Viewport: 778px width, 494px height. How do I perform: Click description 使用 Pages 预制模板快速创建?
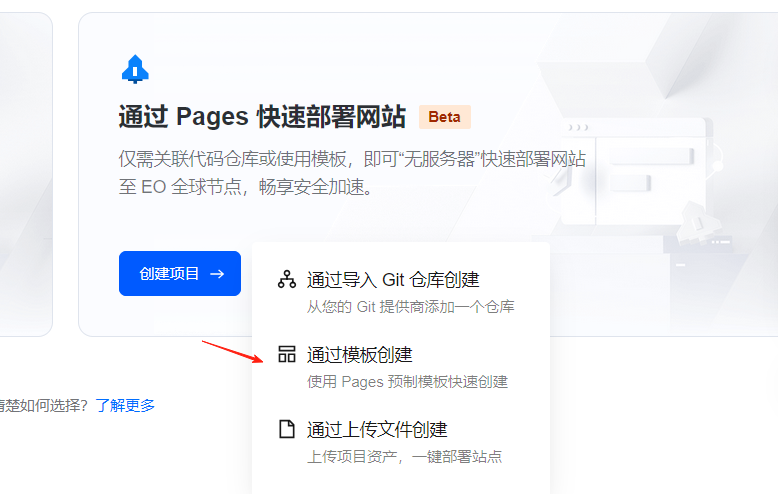click(x=407, y=381)
